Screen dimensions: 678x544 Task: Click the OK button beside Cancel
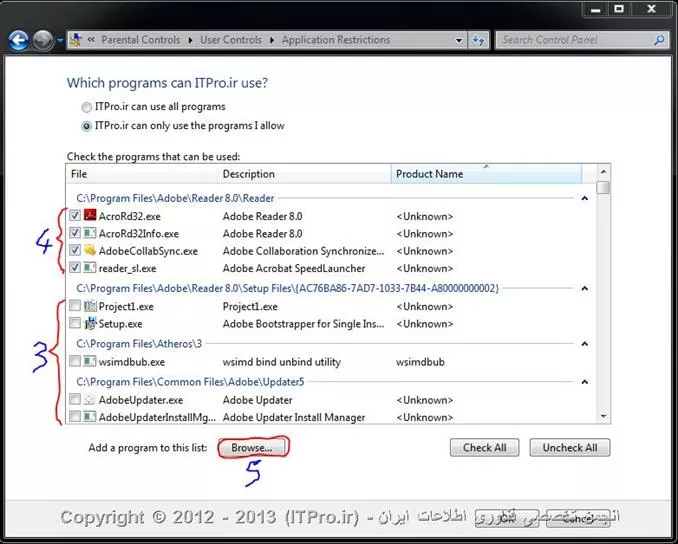click(507, 518)
